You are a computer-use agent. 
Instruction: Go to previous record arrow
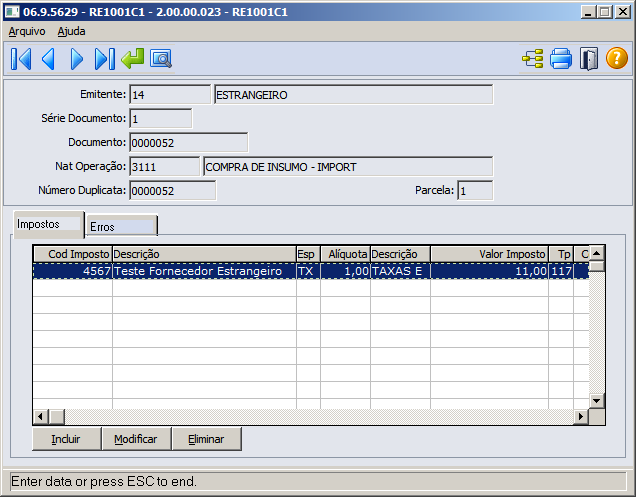point(48,59)
